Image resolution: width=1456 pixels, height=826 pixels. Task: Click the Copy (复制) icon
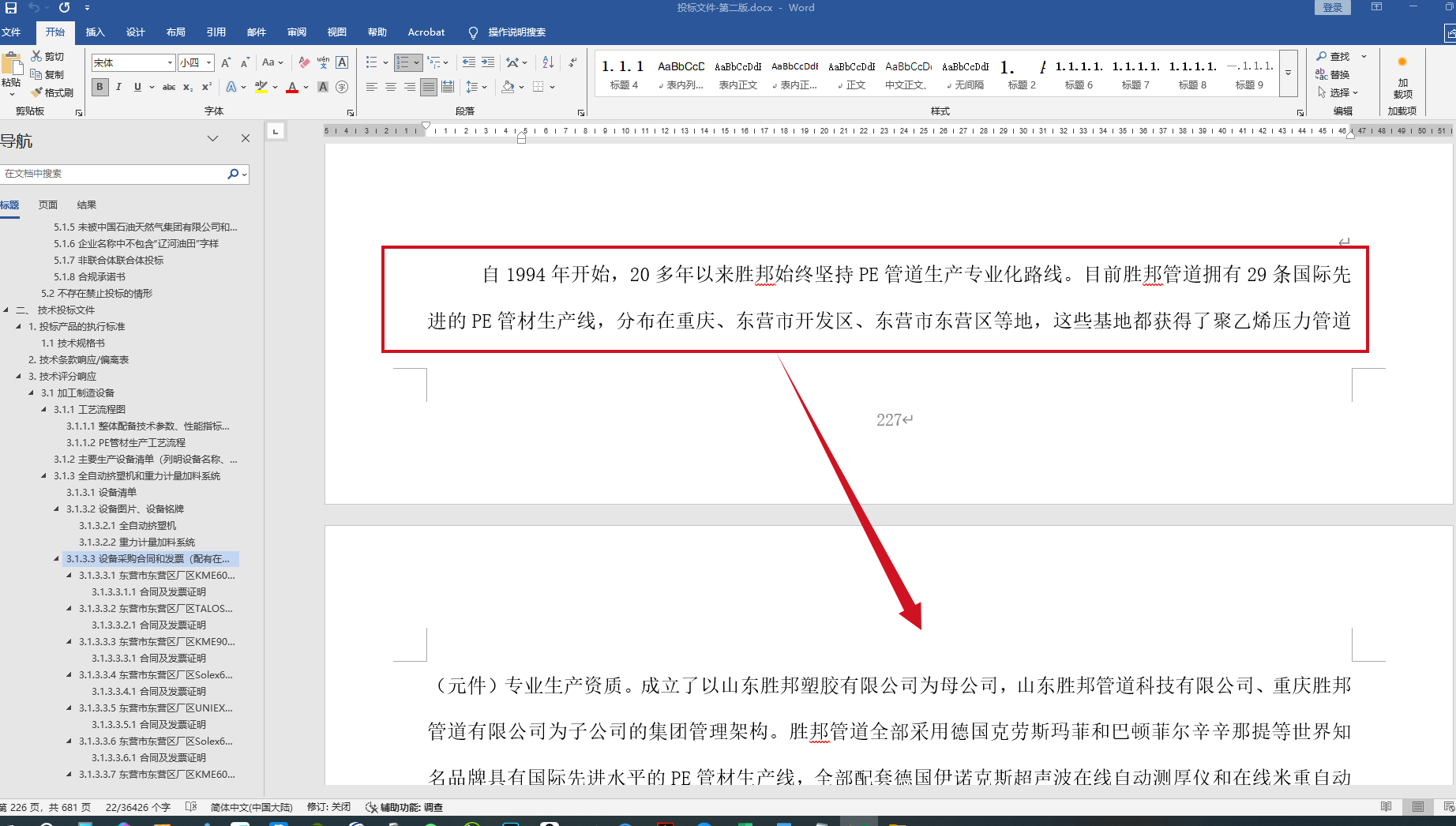pos(36,74)
